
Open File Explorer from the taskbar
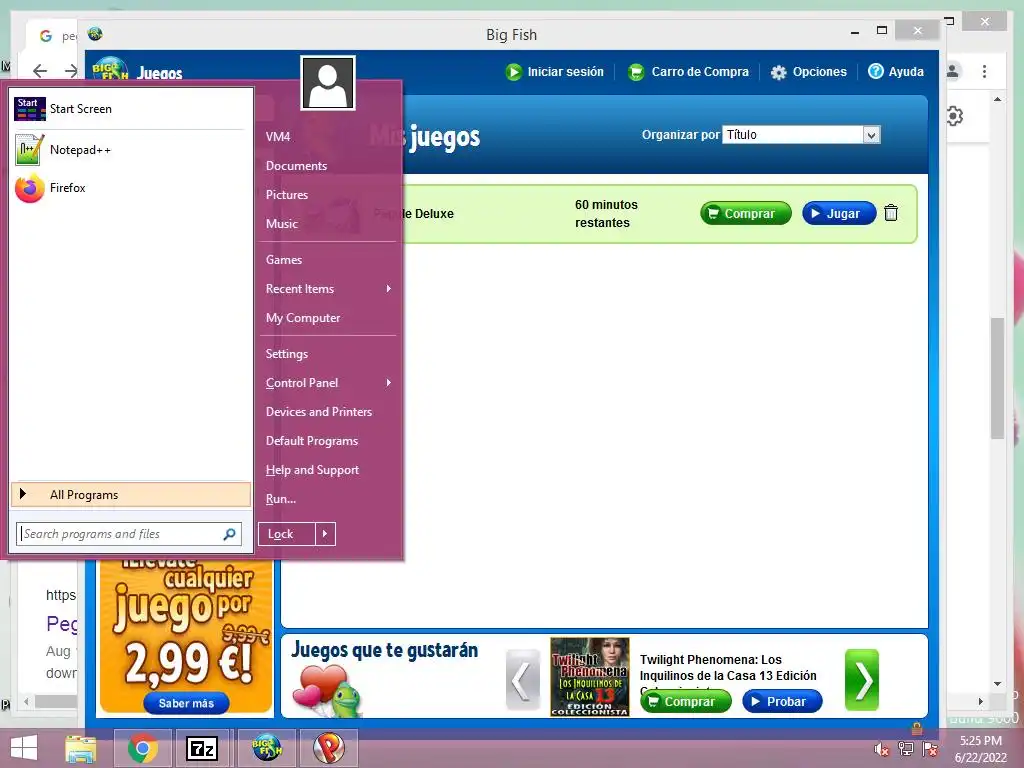tap(80, 748)
